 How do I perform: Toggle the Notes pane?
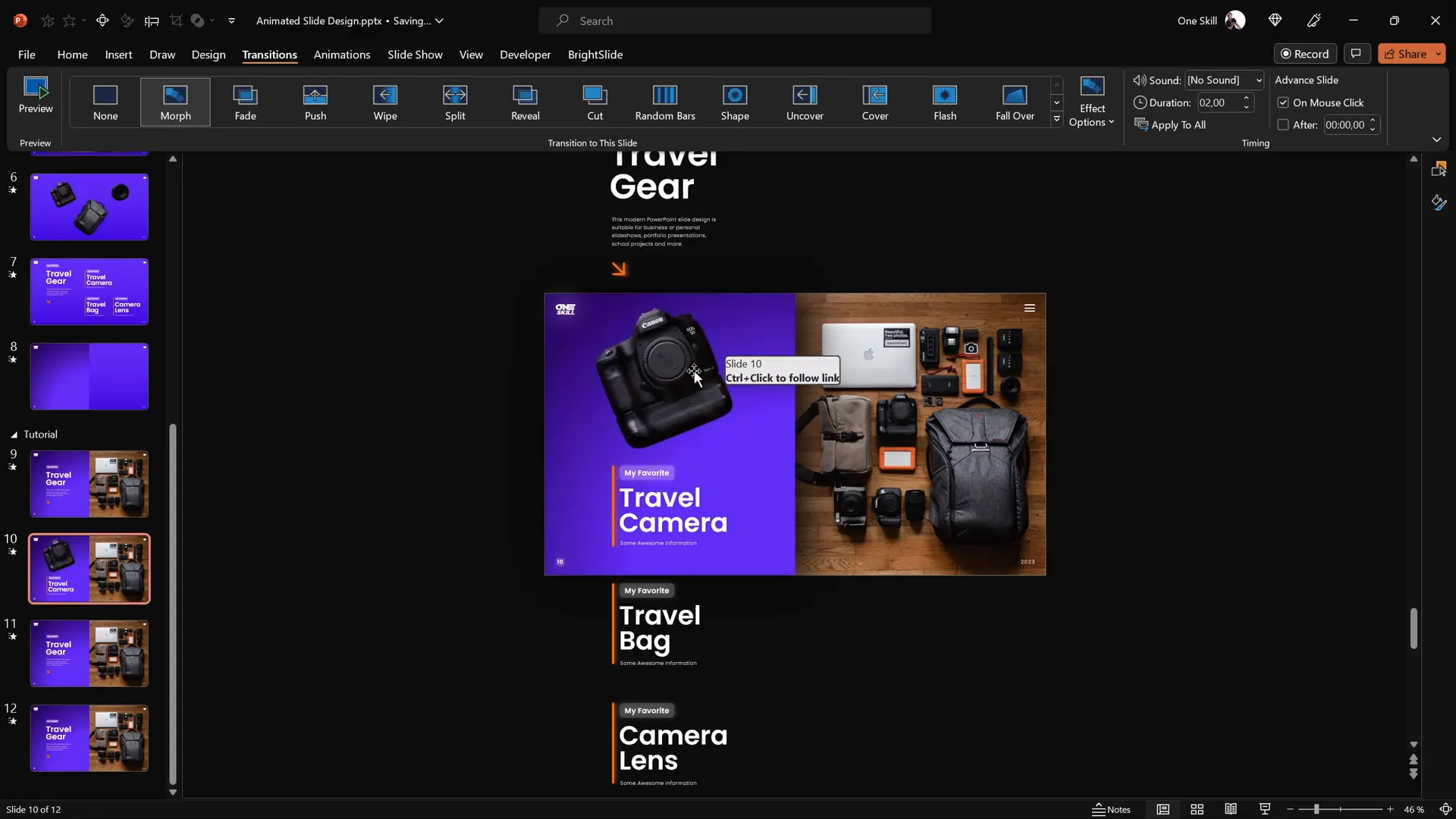tap(1112, 809)
